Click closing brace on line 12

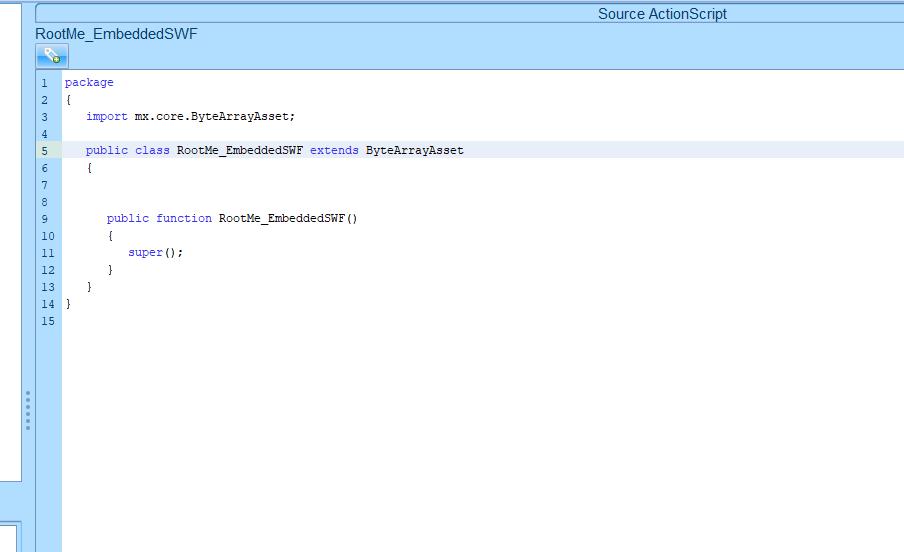tap(110, 269)
